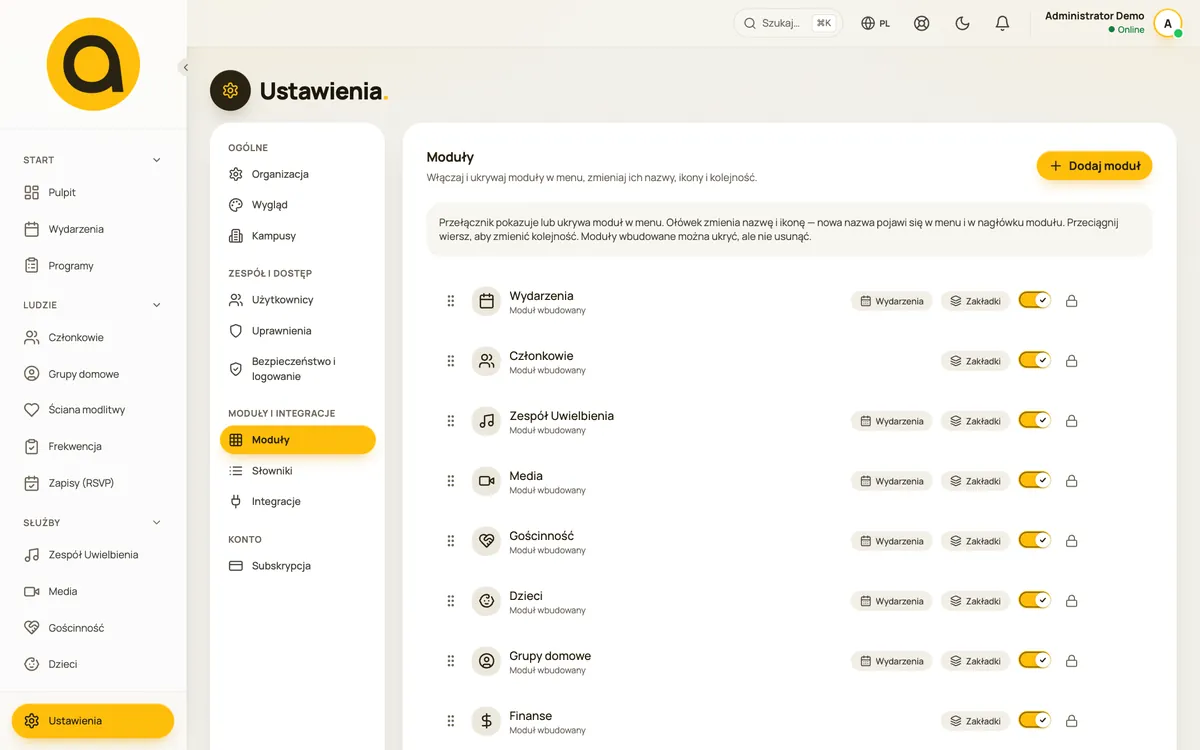
Task: Click the drag handle of the Dzieci module row
Action: click(x=451, y=601)
